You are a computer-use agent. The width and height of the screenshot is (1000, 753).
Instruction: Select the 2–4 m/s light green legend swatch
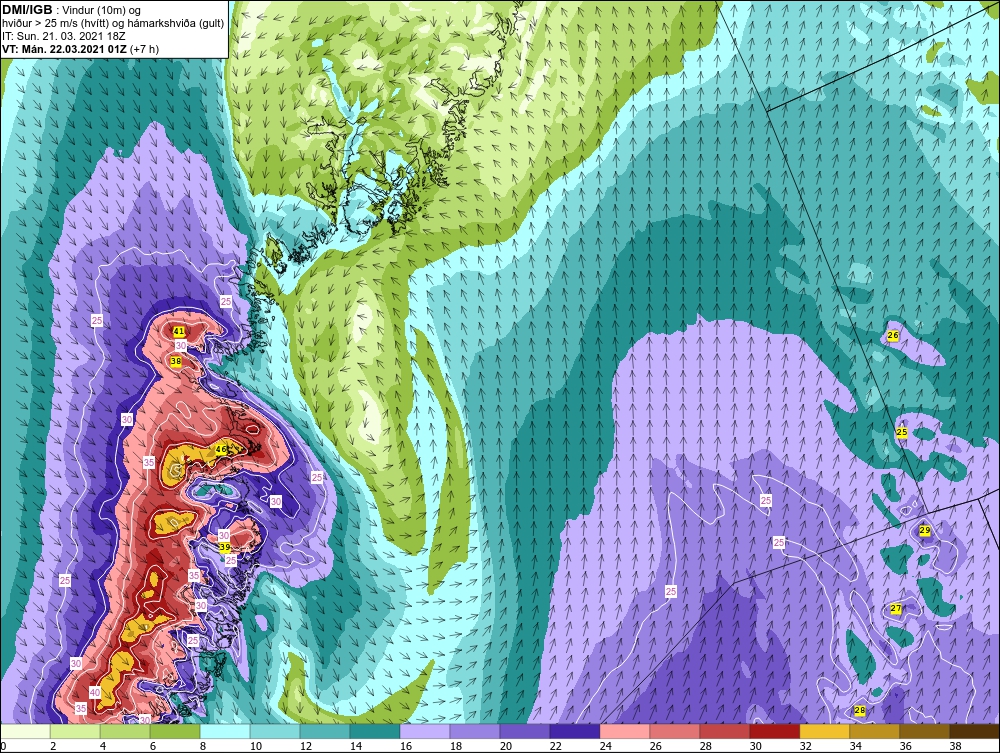75,731
